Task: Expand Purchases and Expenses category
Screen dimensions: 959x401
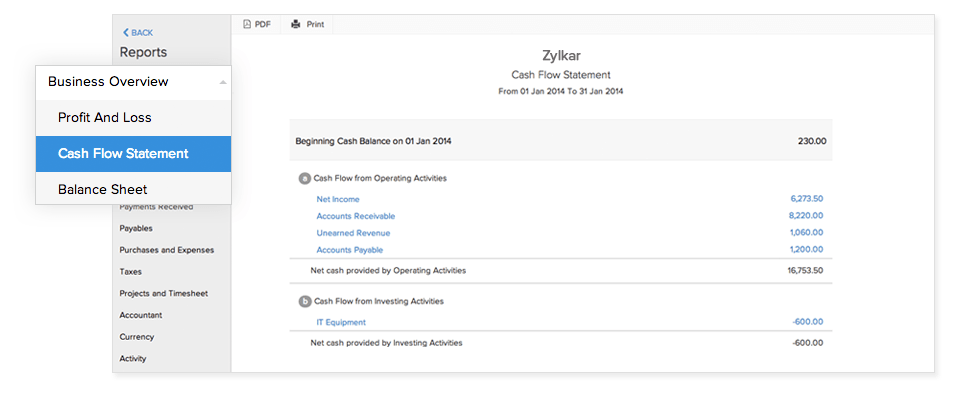Action: coord(166,250)
